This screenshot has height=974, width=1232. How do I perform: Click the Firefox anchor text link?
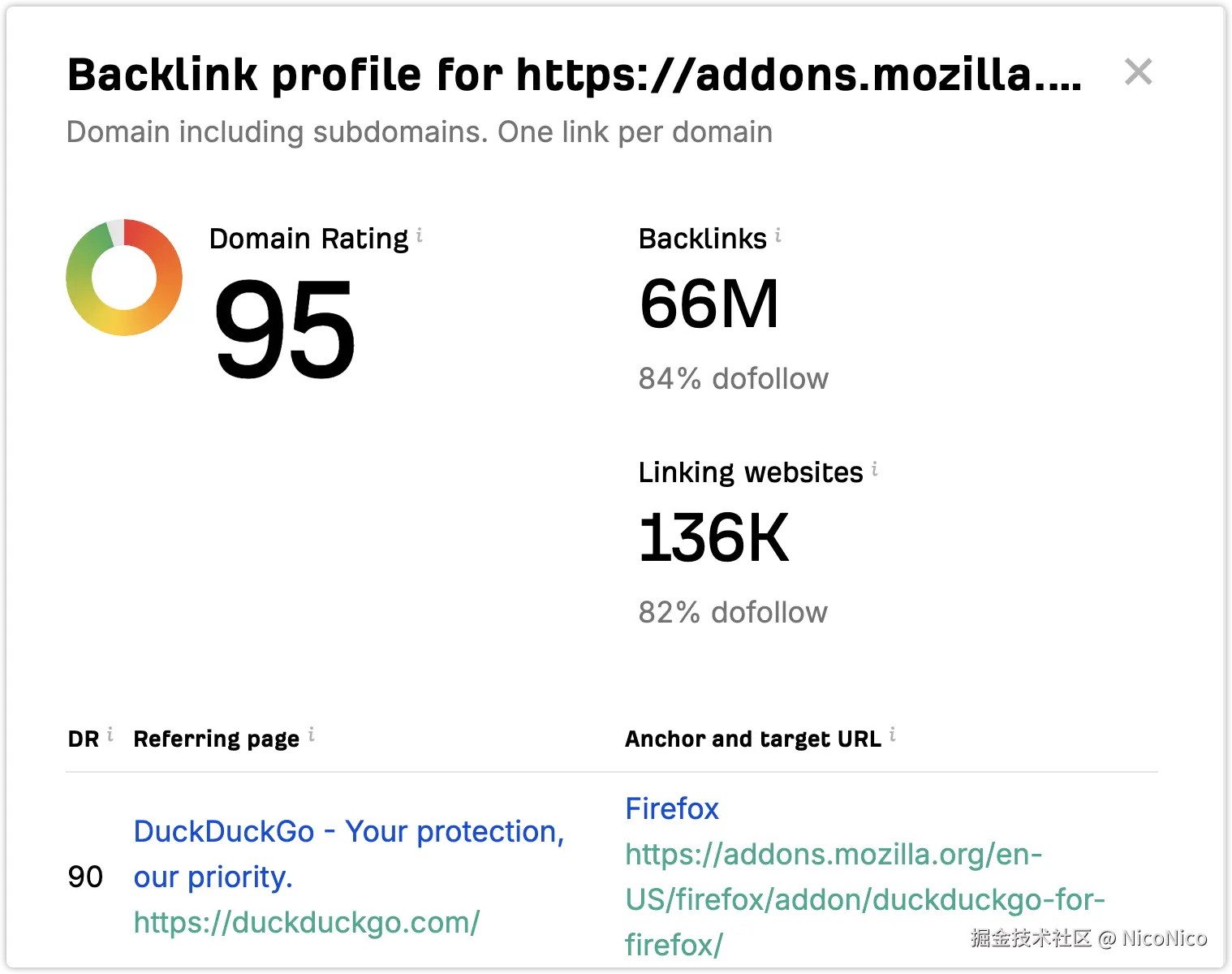point(671,808)
